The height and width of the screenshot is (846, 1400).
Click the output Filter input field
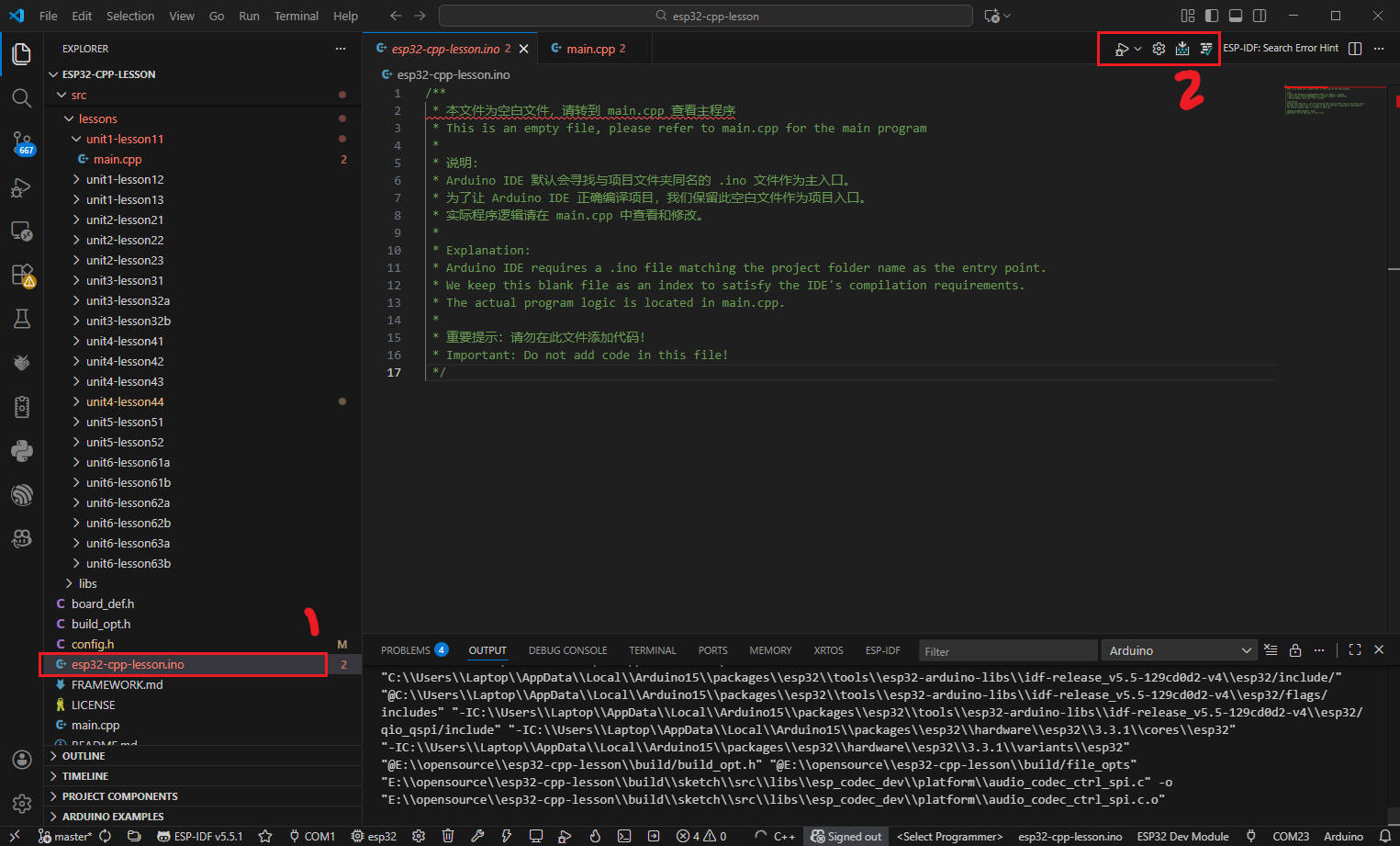[x=1007, y=651]
